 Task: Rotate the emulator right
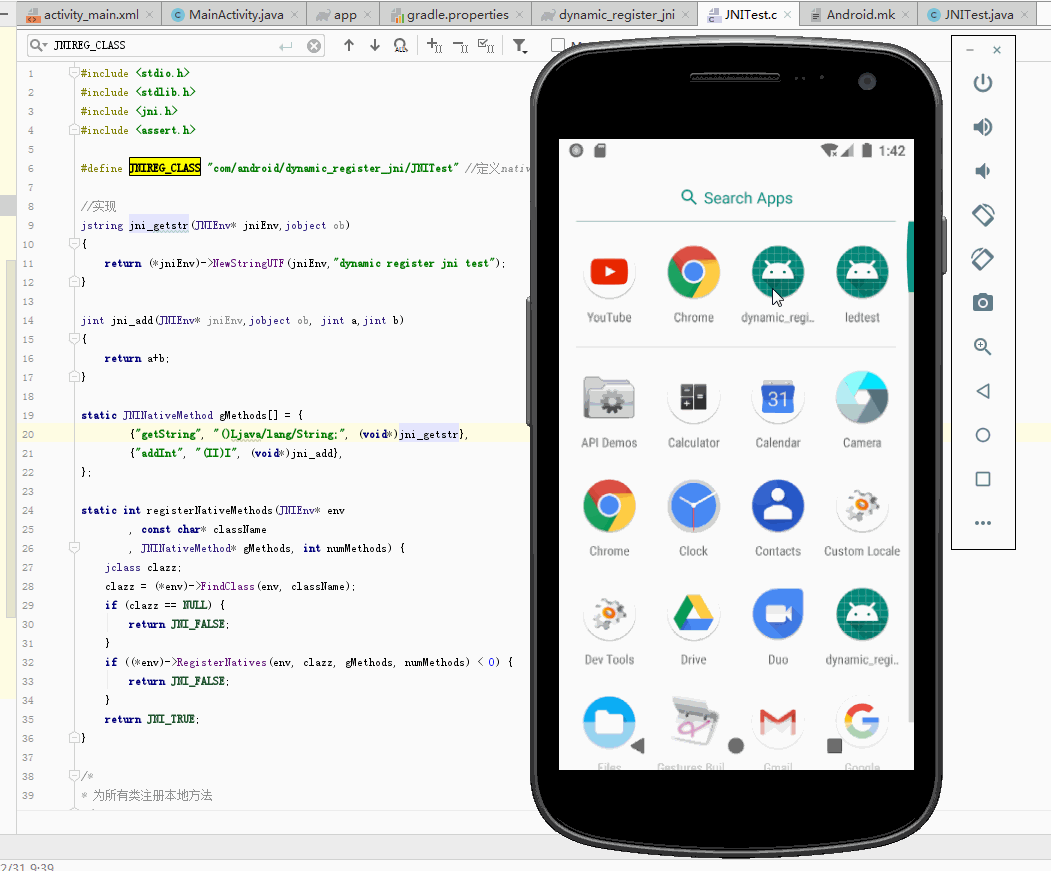click(x=983, y=259)
